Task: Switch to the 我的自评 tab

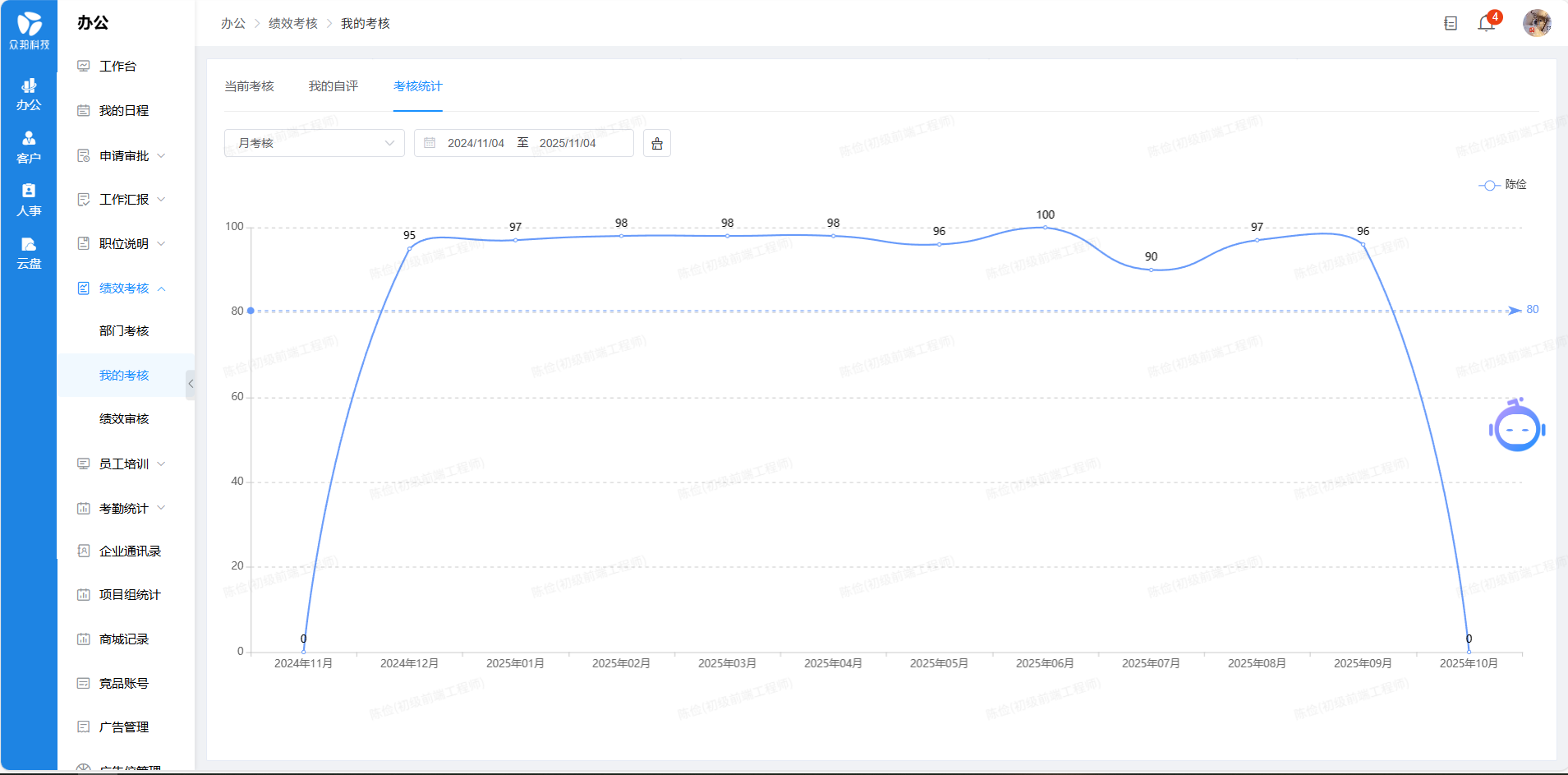Action: [333, 86]
